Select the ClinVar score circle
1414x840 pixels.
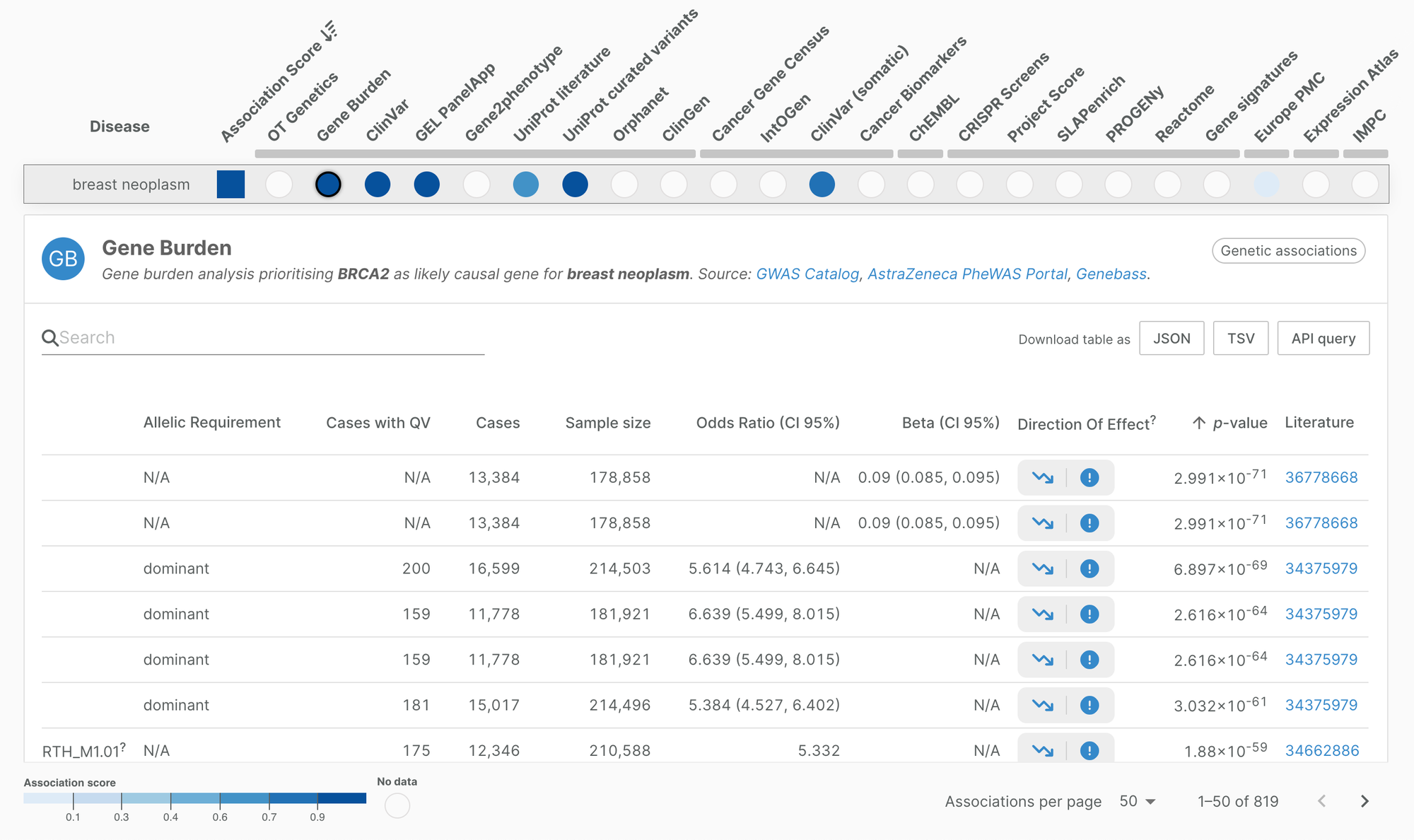tap(378, 185)
